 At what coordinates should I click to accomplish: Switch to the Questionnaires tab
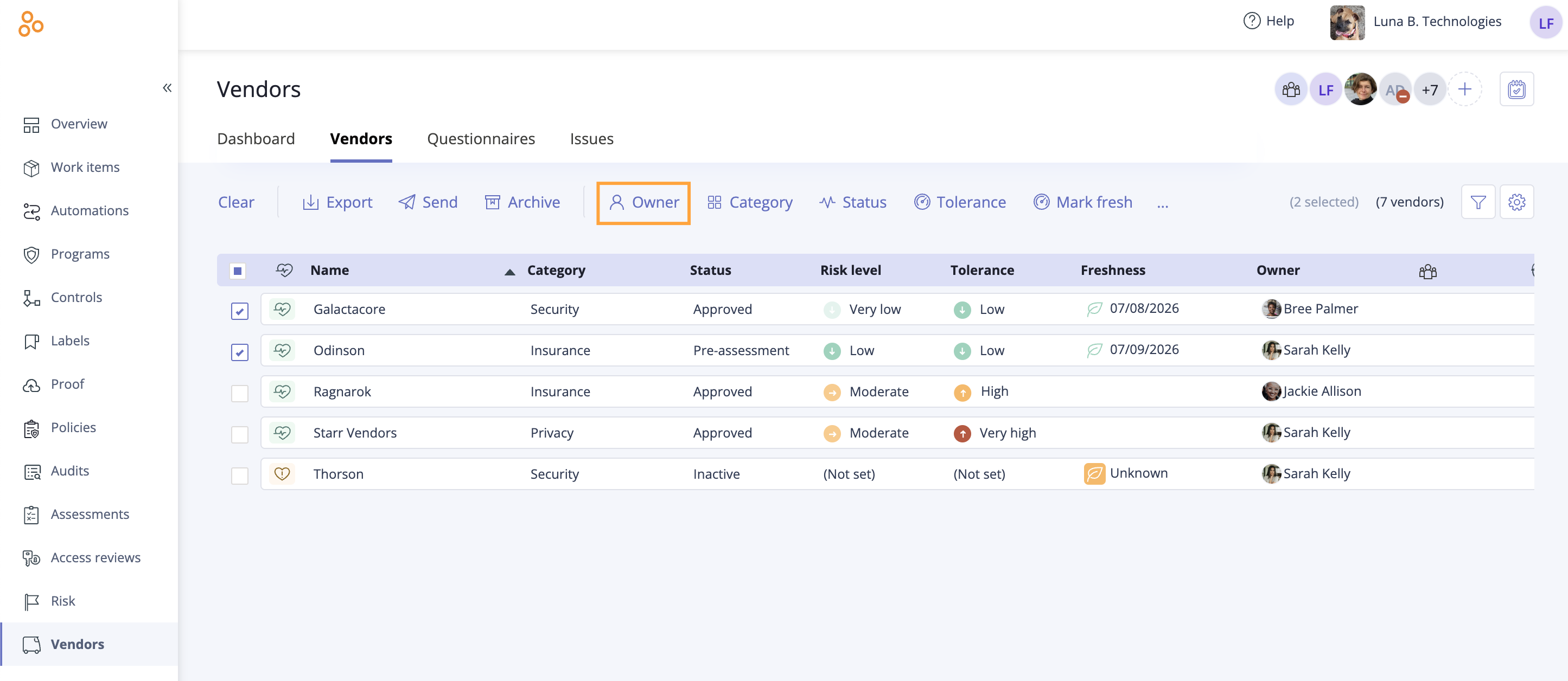tap(480, 139)
